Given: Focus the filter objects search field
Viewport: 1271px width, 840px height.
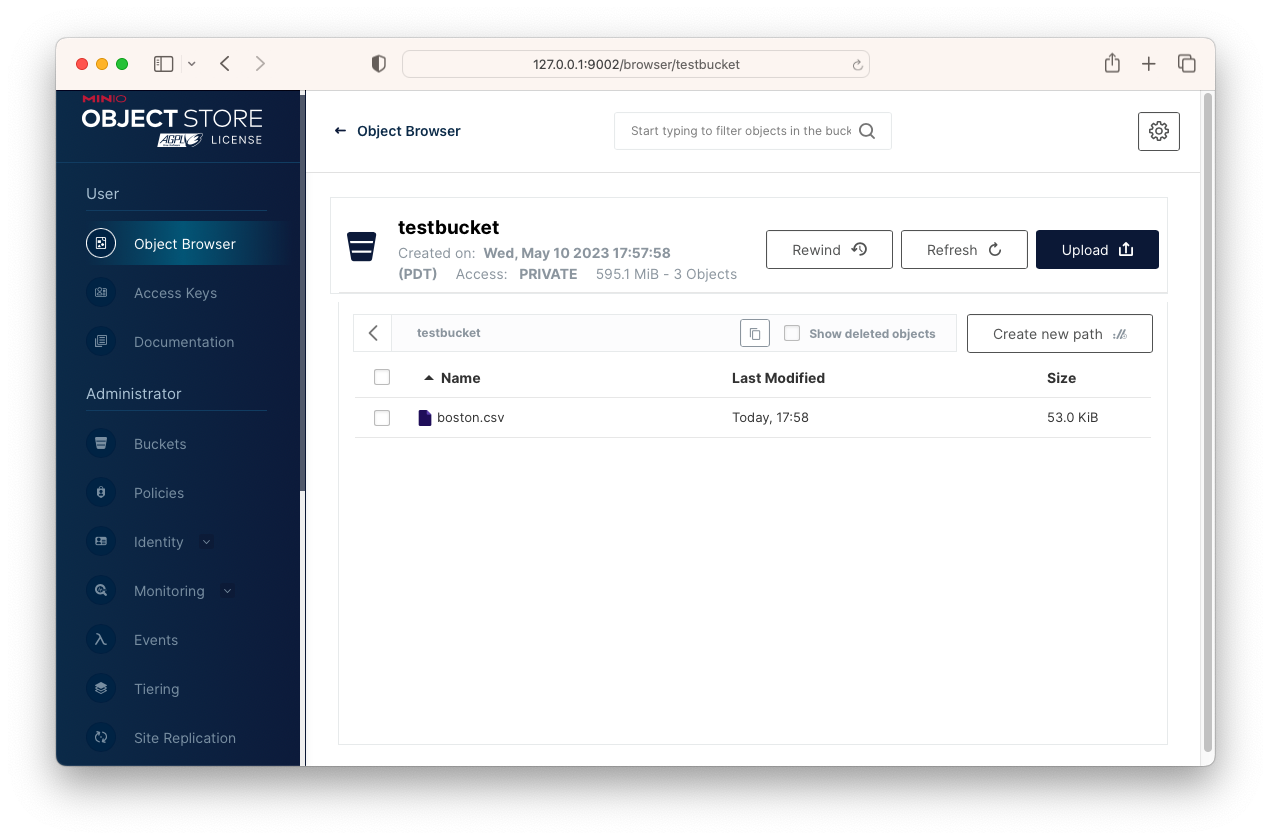Looking at the screenshot, I should coord(741,131).
